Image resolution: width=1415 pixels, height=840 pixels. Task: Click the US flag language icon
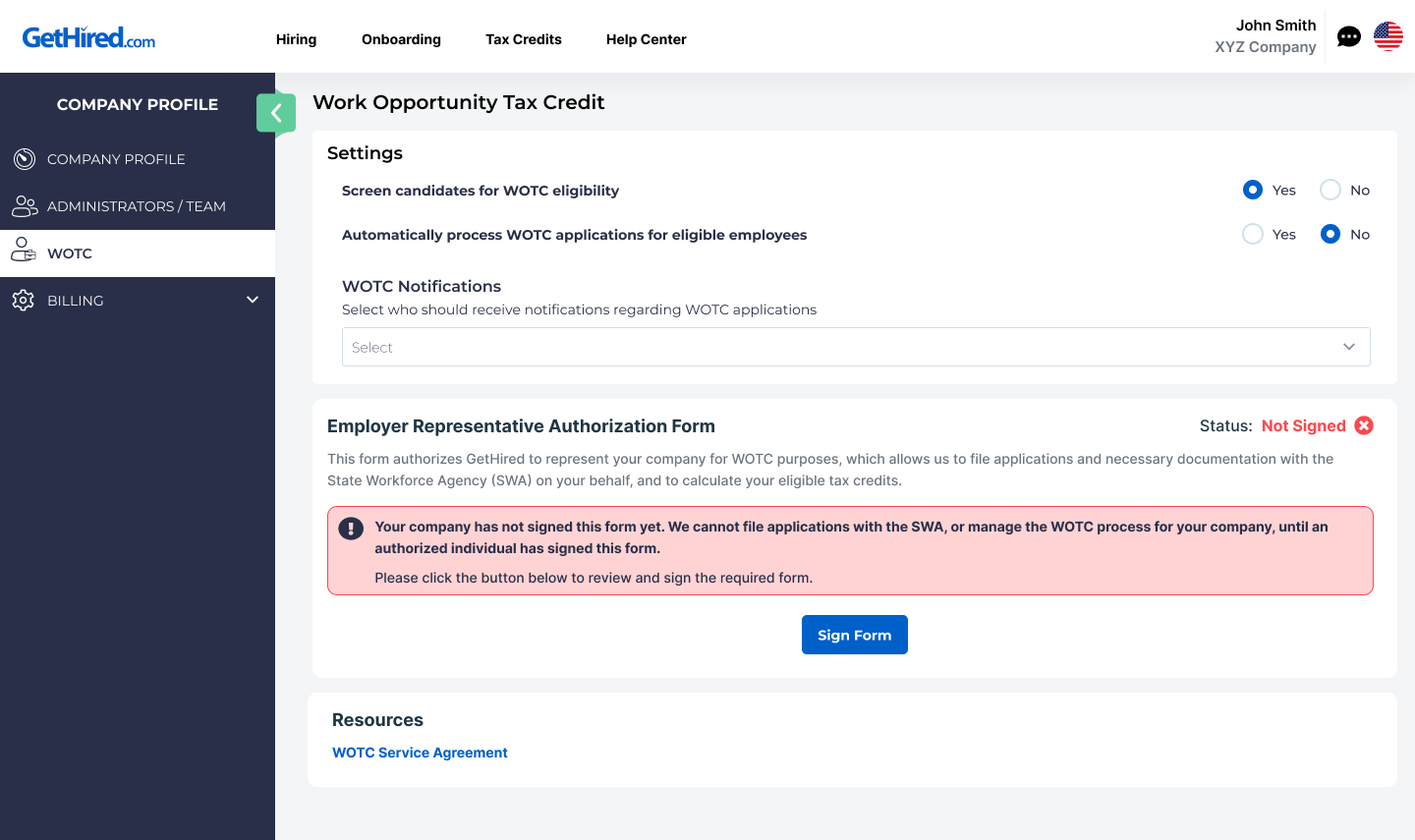(x=1387, y=36)
